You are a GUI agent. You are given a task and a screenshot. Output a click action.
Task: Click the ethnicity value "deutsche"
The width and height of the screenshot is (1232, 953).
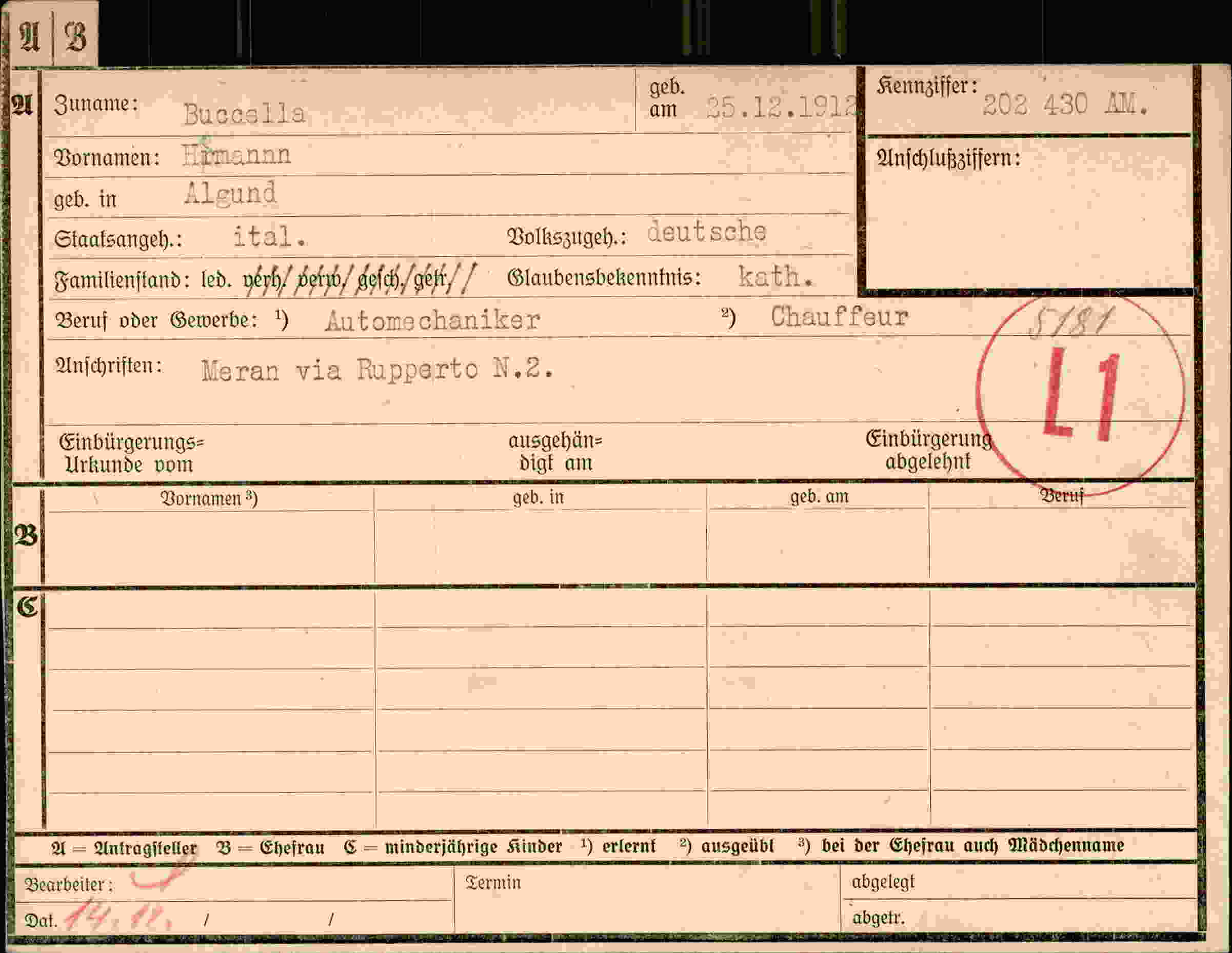706,231
